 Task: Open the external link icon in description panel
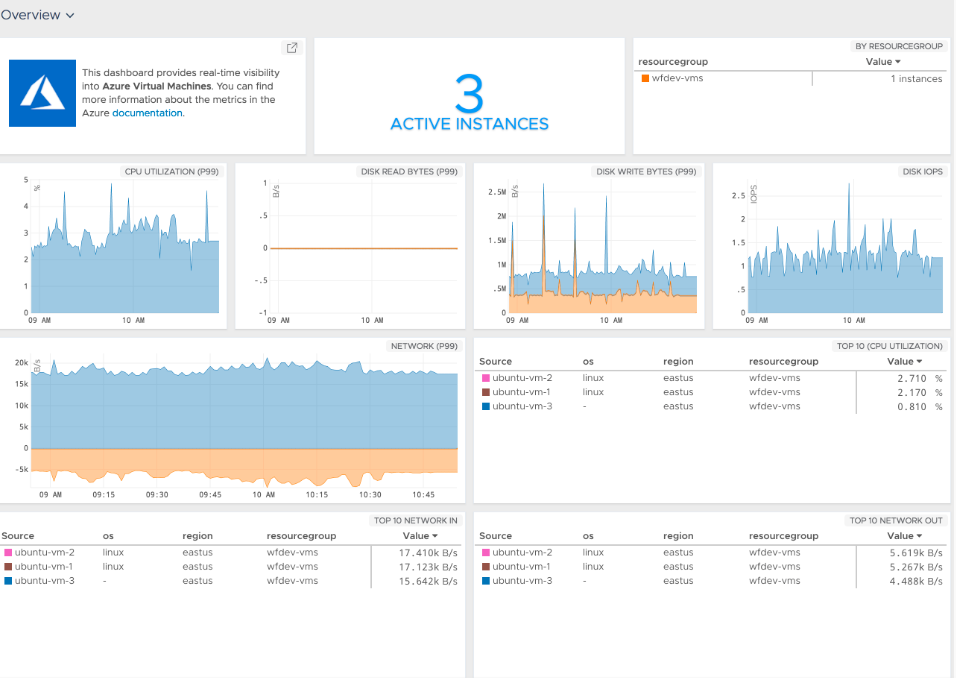click(x=292, y=48)
